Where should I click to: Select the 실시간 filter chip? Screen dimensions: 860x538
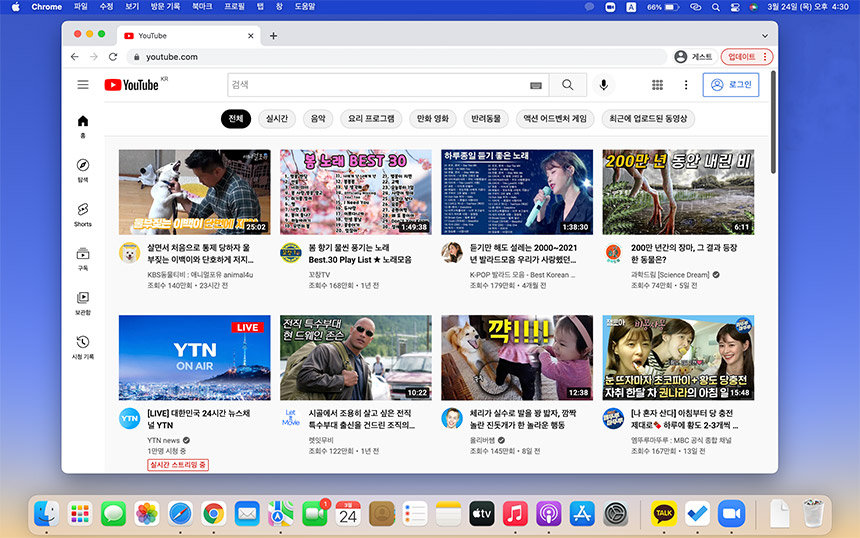coord(277,118)
